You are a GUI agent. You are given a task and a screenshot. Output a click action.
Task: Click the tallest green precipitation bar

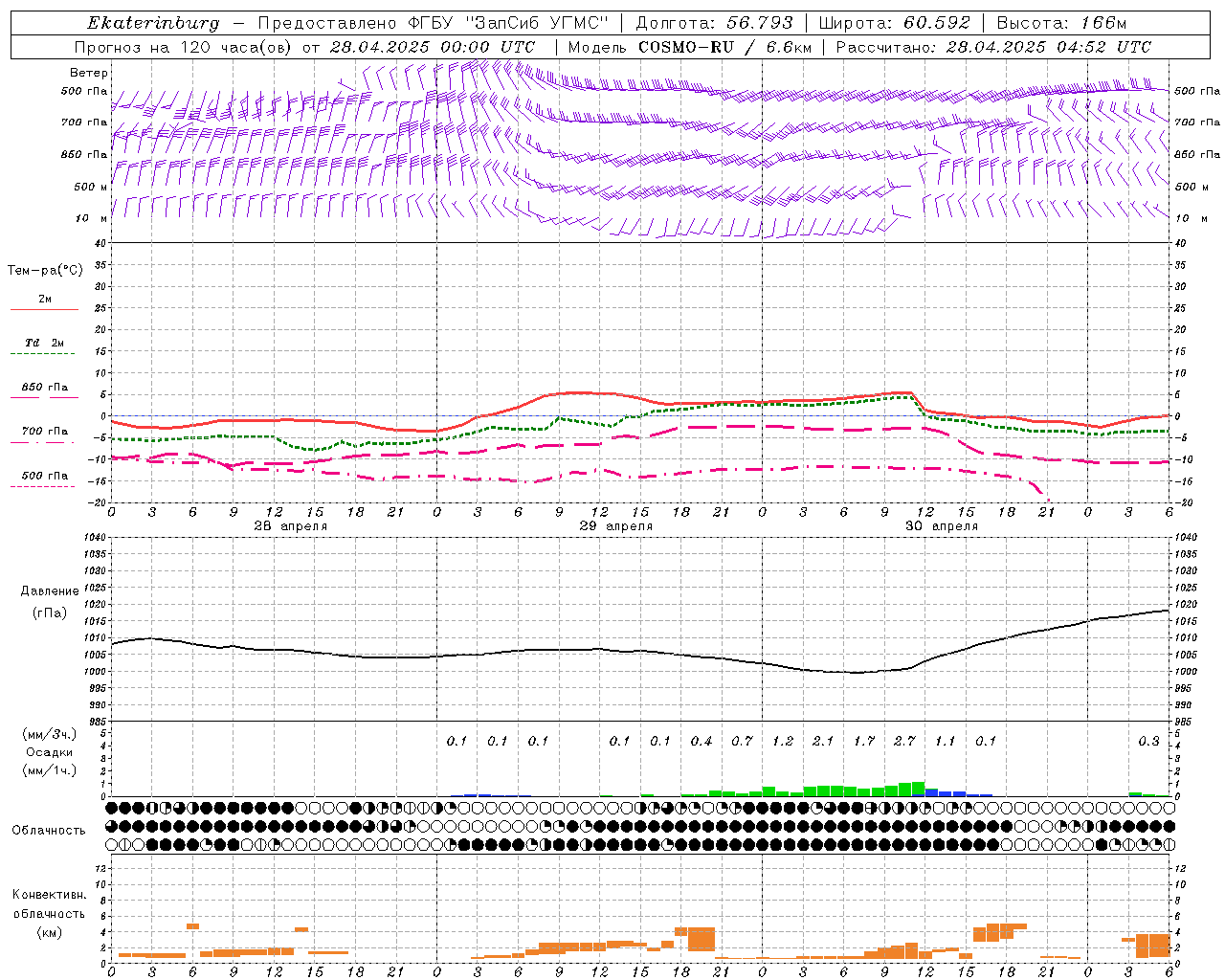coord(919,790)
